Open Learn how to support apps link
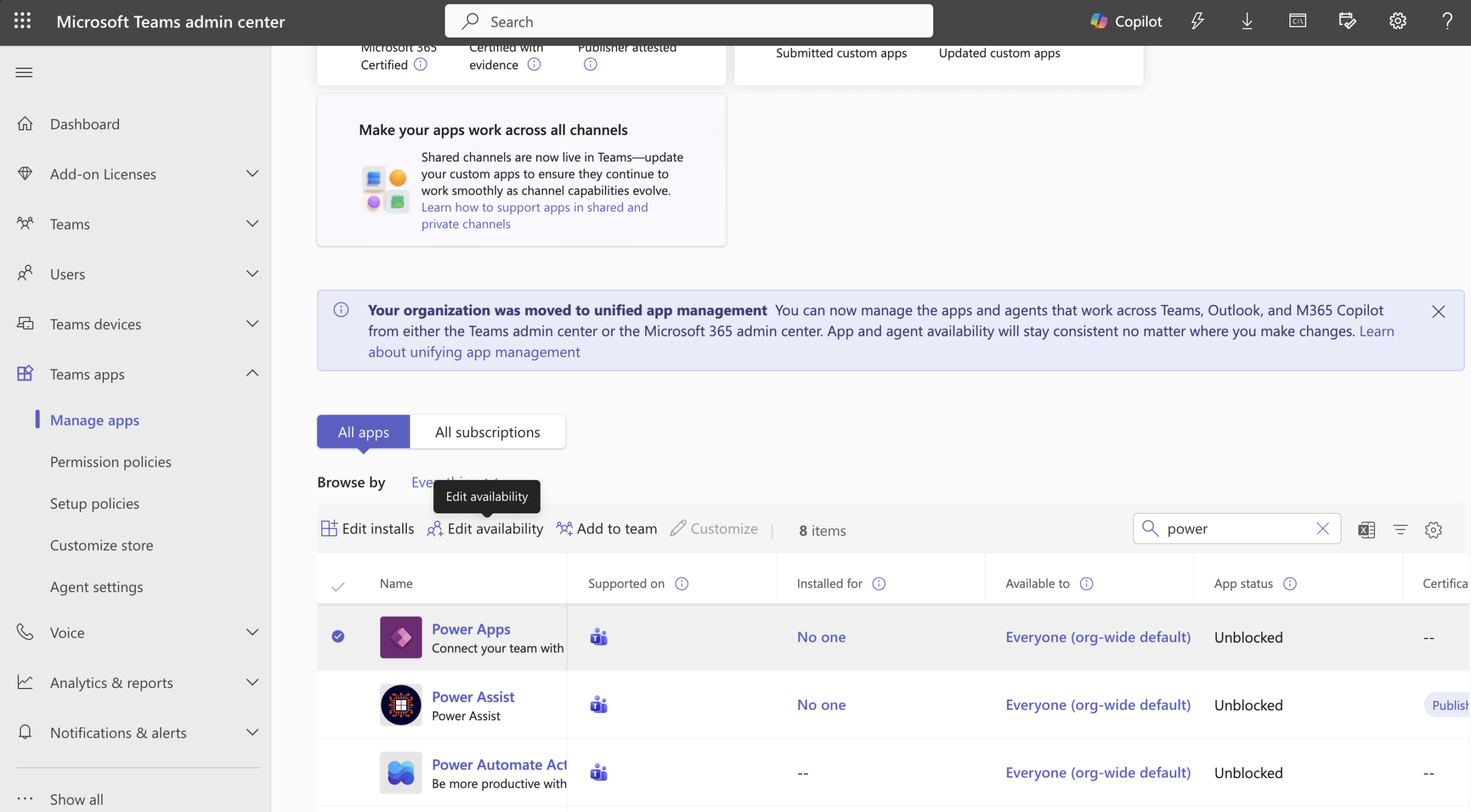Image resolution: width=1471 pixels, height=812 pixels. [x=534, y=215]
